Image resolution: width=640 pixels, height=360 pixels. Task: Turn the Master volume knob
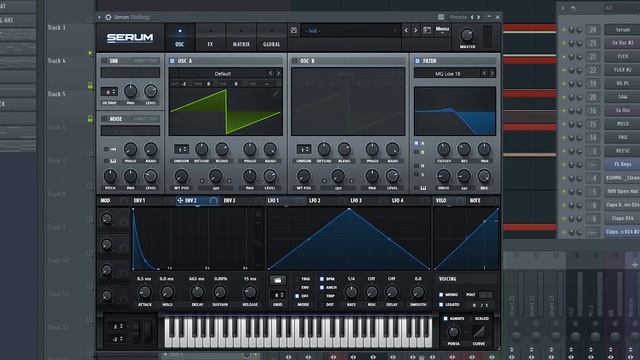pyautogui.click(x=467, y=35)
